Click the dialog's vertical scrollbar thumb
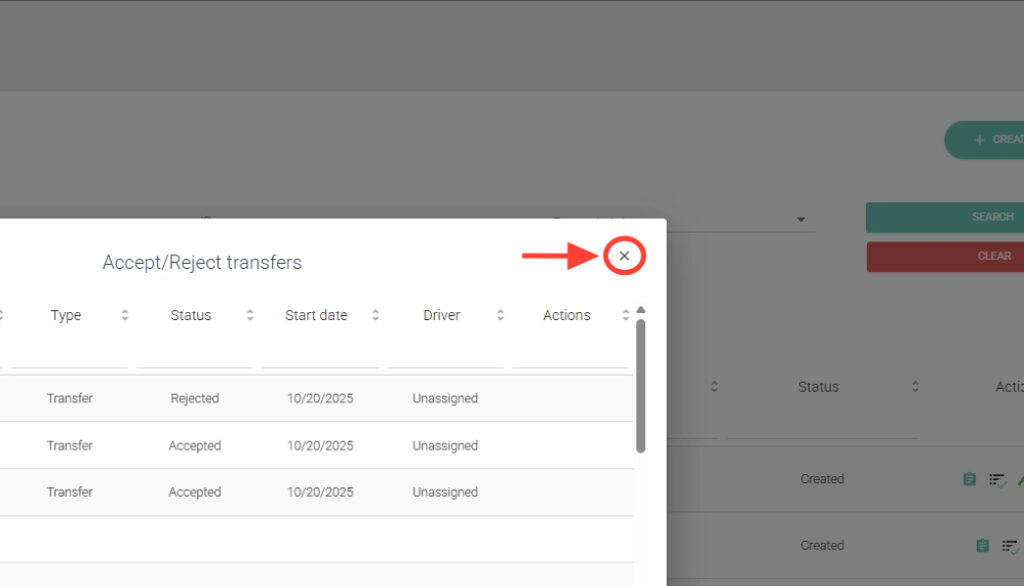Image resolution: width=1024 pixels, height=586 pixels. [640, 385]
